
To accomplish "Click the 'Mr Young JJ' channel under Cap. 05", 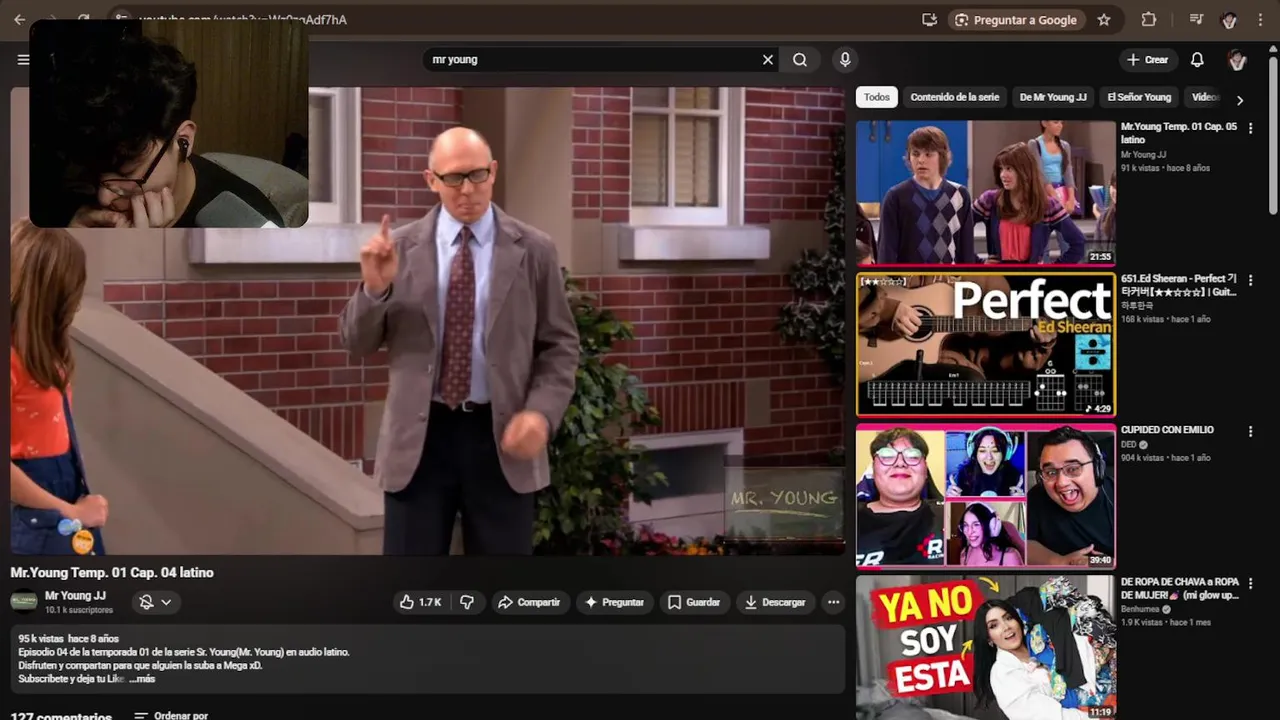I will click(1143, 155).
